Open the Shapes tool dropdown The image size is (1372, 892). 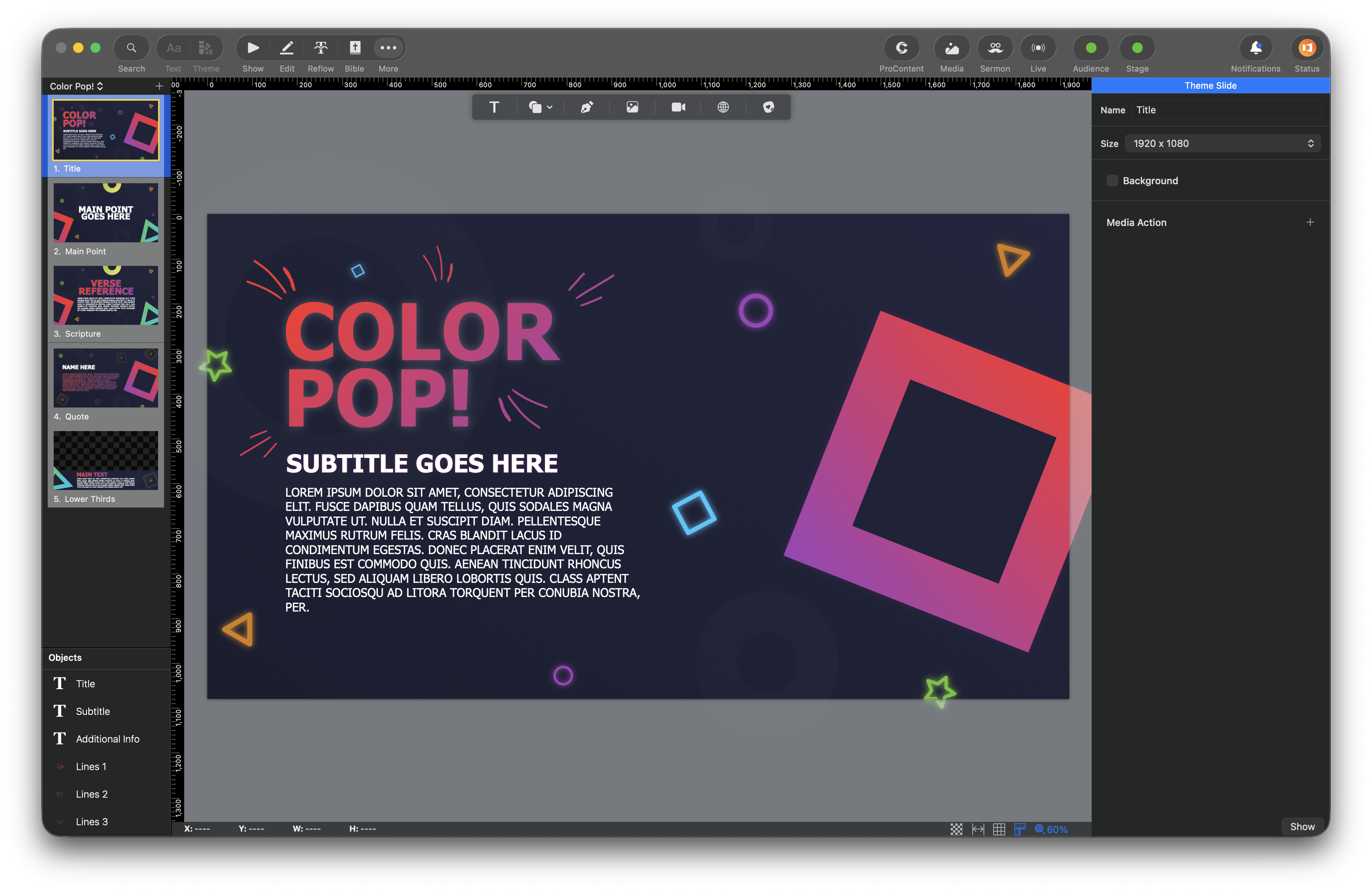tap(540, 107)
